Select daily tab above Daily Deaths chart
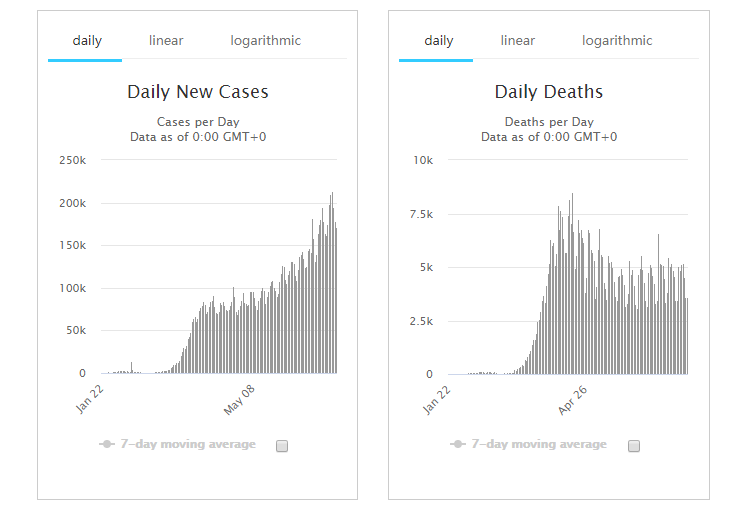The height and width of the screenshot is (516, 748). pos(439,41)
